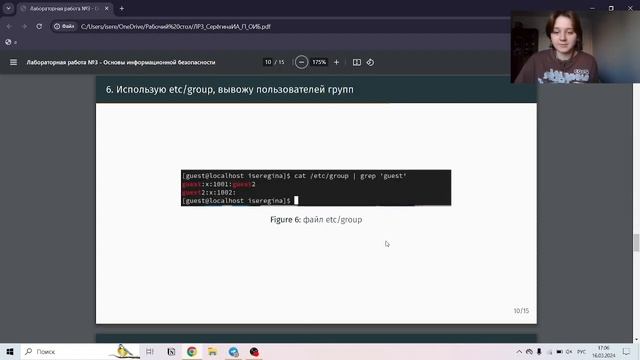This screenshot has width=640, height=360.
Task: Zoom in with the plus button
Action: pos(336,62)
